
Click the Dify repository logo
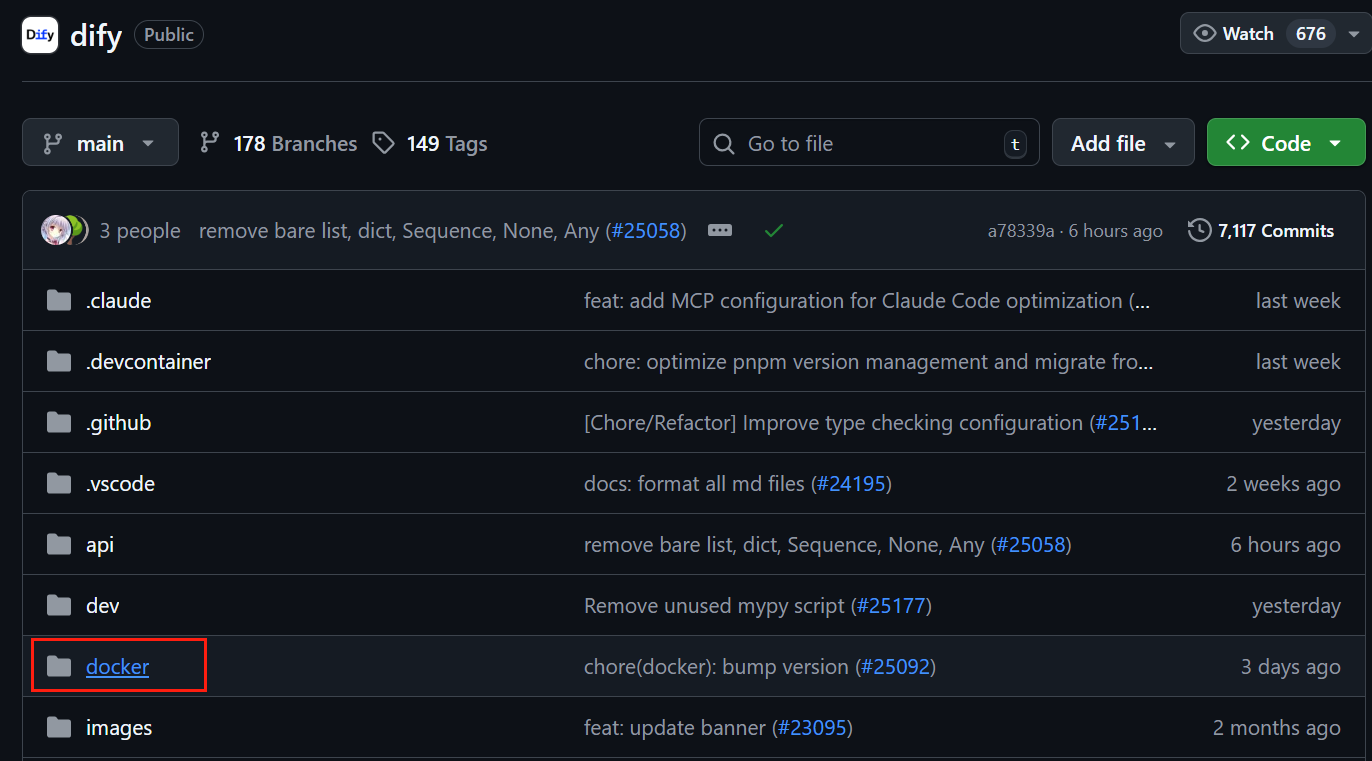pyautogui.click(x=40, y=35)
